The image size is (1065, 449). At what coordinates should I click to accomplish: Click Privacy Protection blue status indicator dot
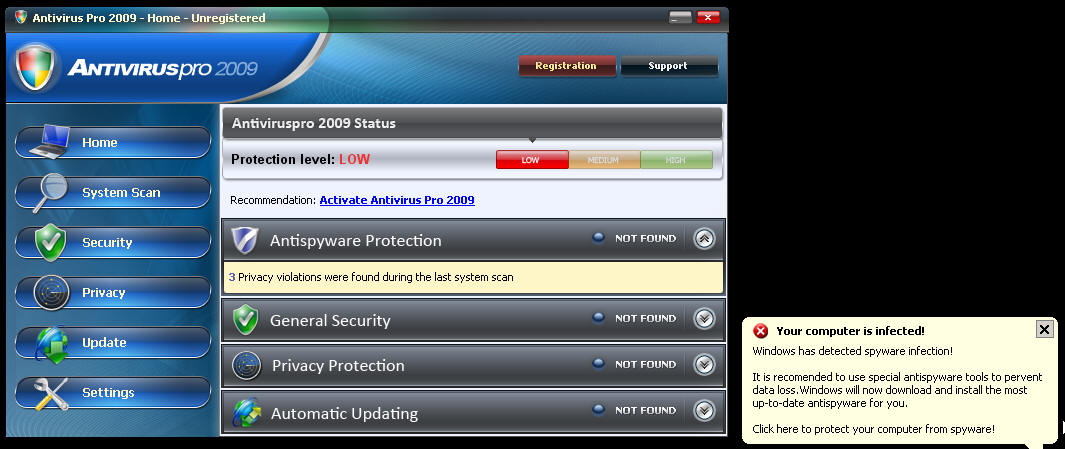click(x=598, y=364)
